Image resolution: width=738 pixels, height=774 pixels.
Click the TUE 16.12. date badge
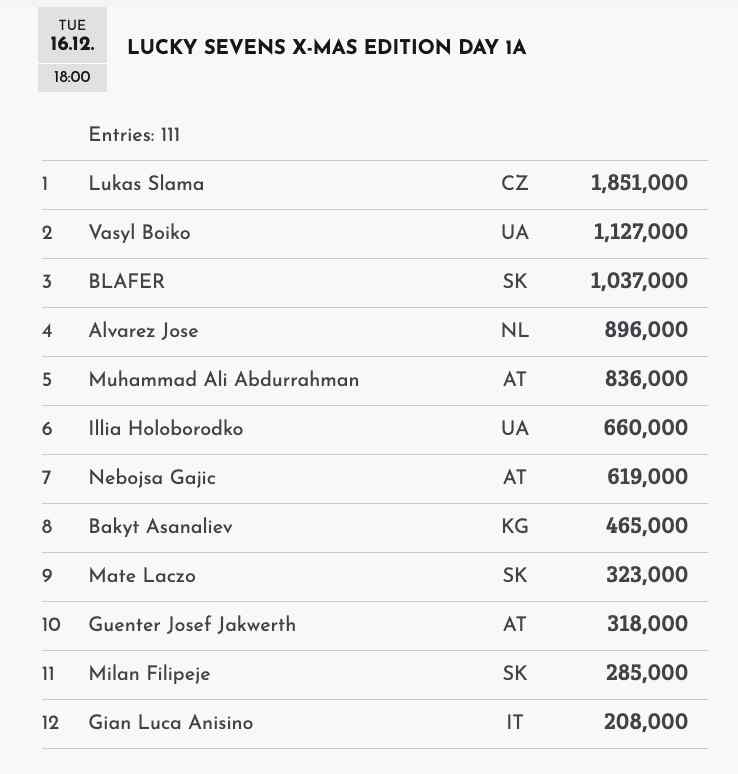click(72, 36)
